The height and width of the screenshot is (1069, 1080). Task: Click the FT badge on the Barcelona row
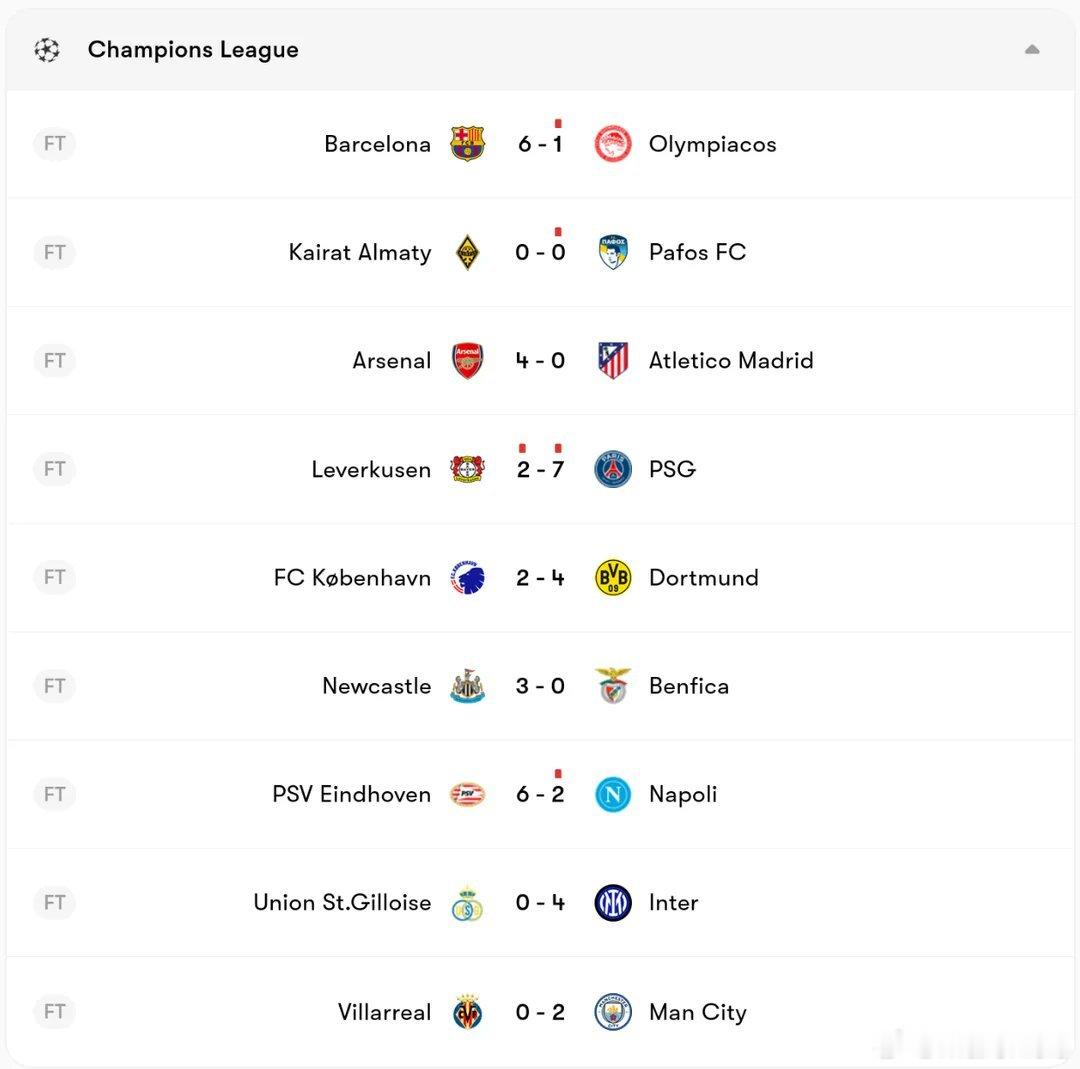54,144
